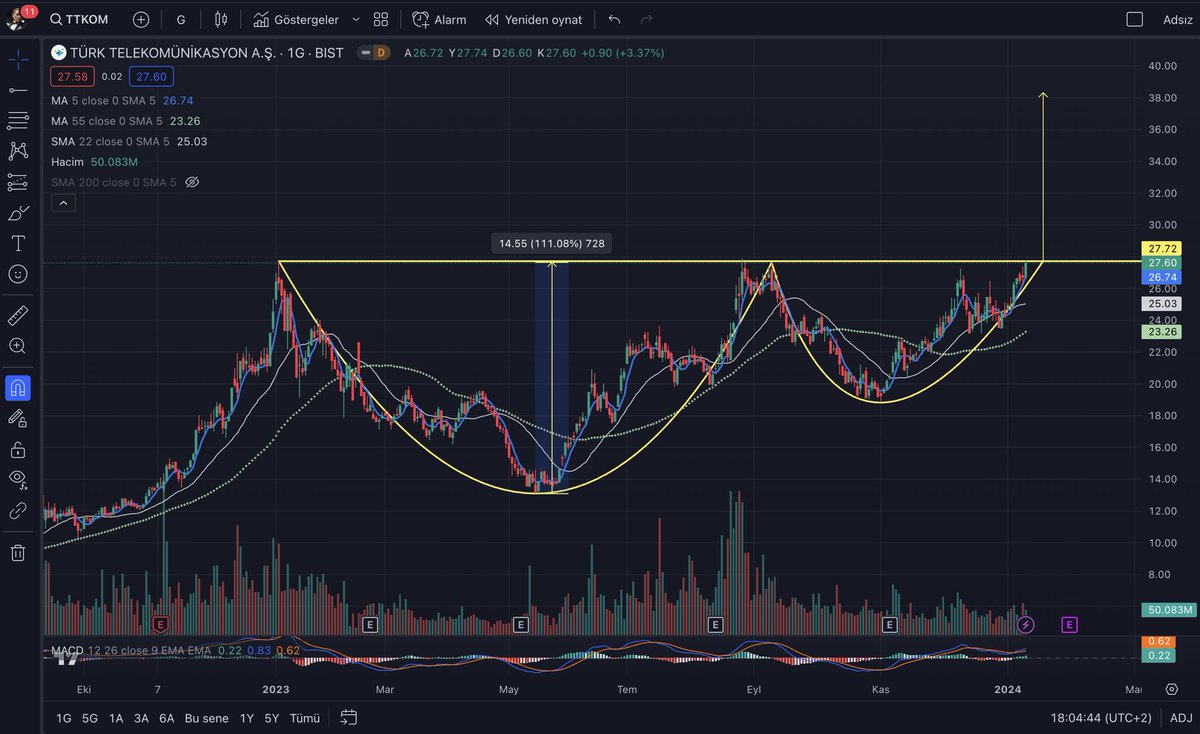Switch range to Bu sene
The height and width of the screenshot is (734, 1200).
[x=207, y=718]
